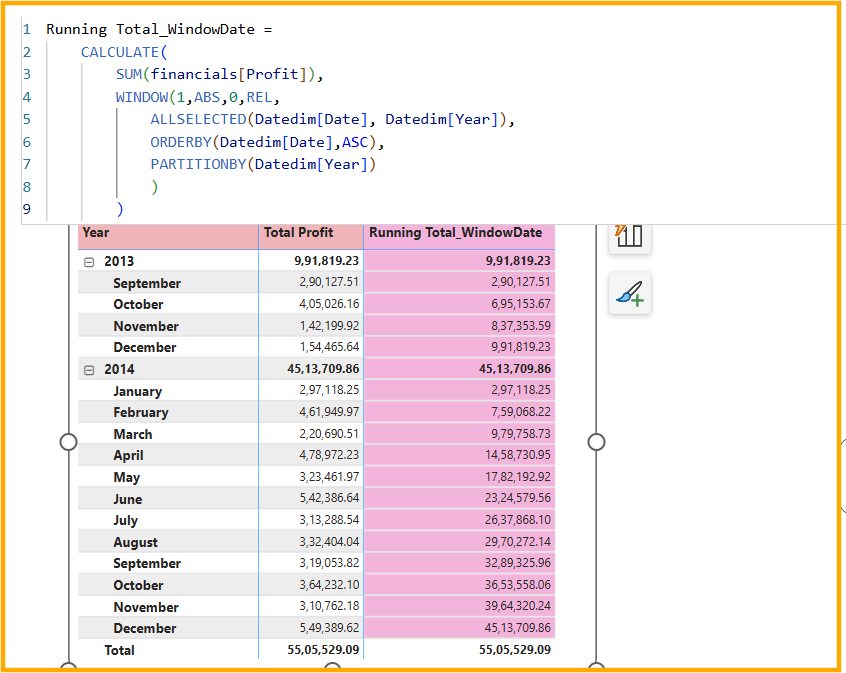The width and height of the screenshot is (846, 673).
Task: Select the paintbrush add-analyses icon
Action: (x=629, y=294)
